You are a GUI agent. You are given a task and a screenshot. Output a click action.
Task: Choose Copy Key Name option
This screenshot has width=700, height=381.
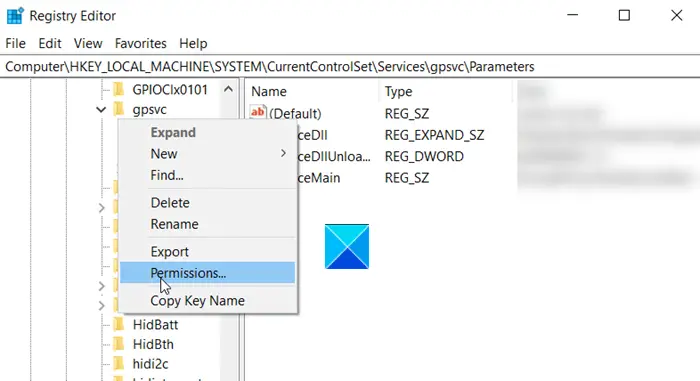(197, 301)
